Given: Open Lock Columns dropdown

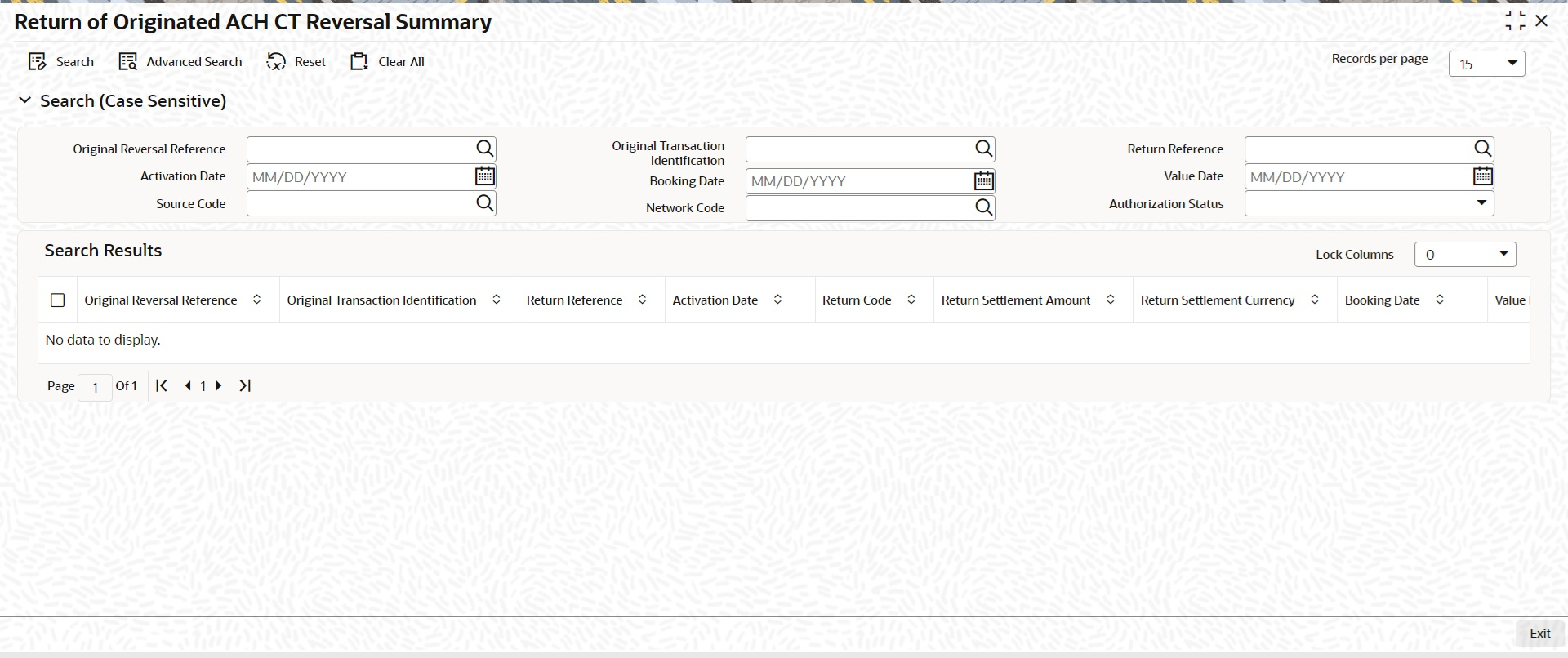Looking at the screenshot, I should (1465, 255).
